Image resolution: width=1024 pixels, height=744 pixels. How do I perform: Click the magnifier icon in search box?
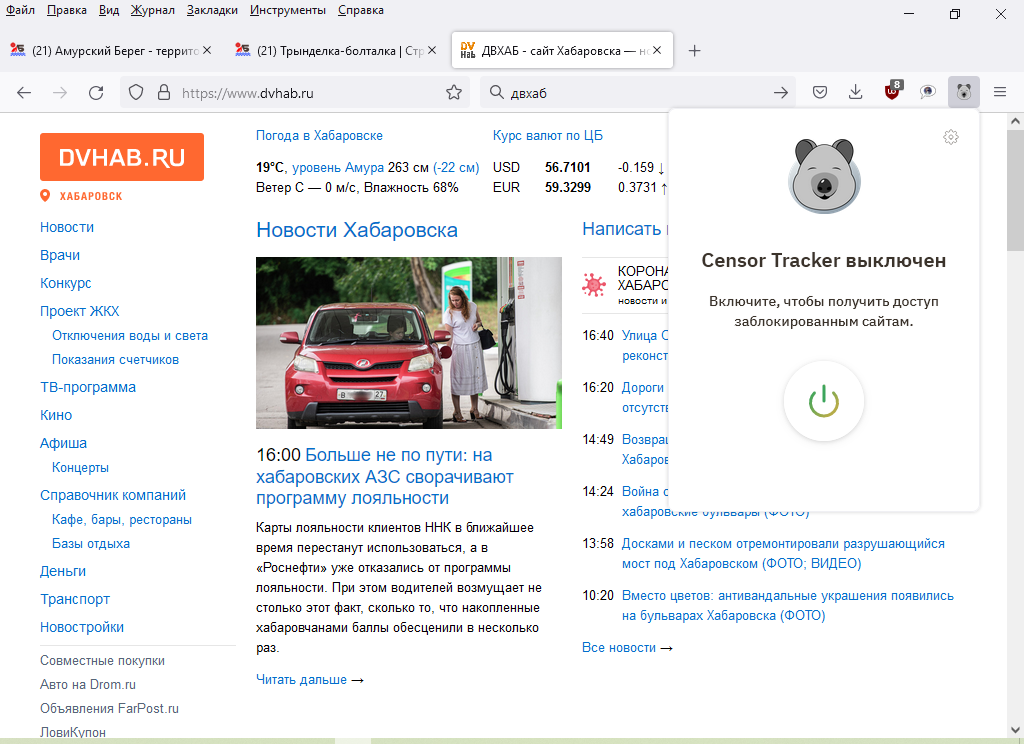tap(496, 93)
